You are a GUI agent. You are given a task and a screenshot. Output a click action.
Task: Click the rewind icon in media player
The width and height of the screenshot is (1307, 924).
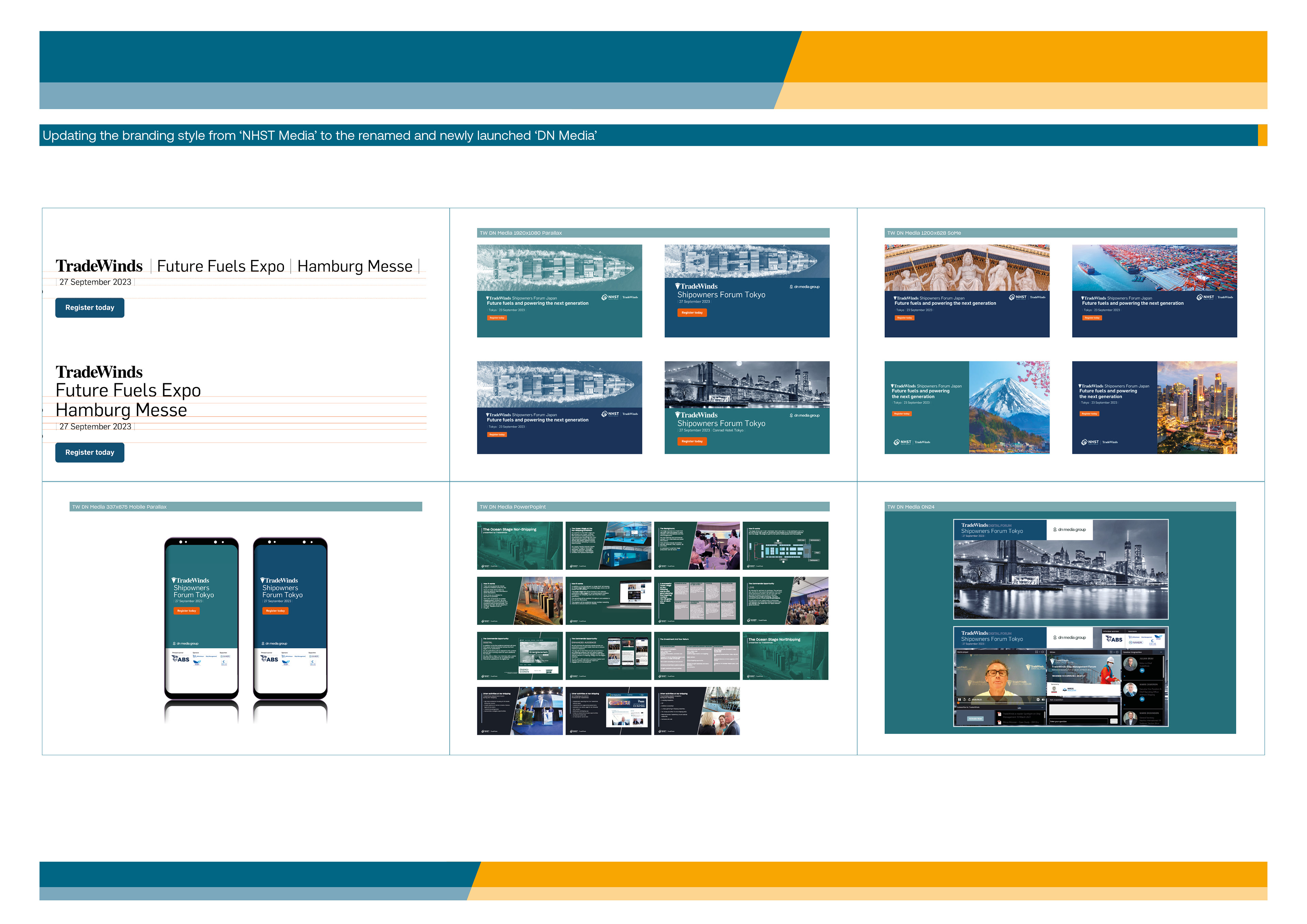965,700
